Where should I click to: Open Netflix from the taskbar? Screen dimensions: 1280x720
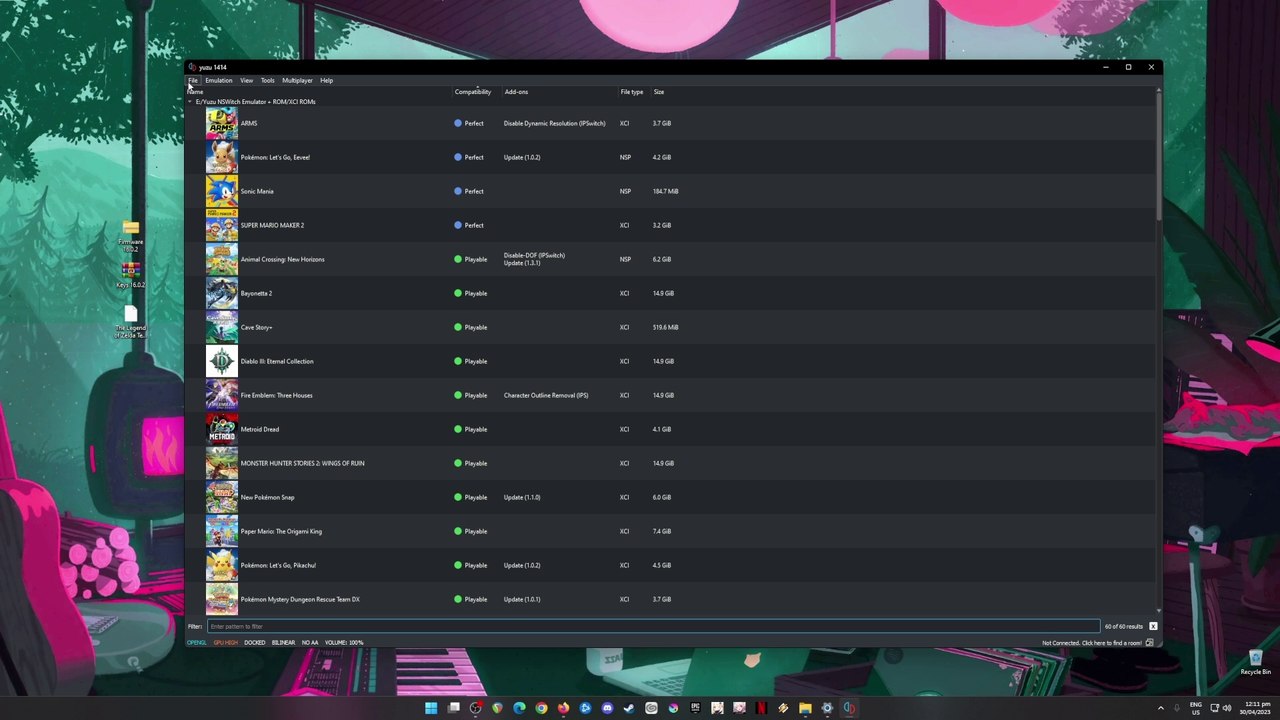pyautogui.click(x=761, y=708)
